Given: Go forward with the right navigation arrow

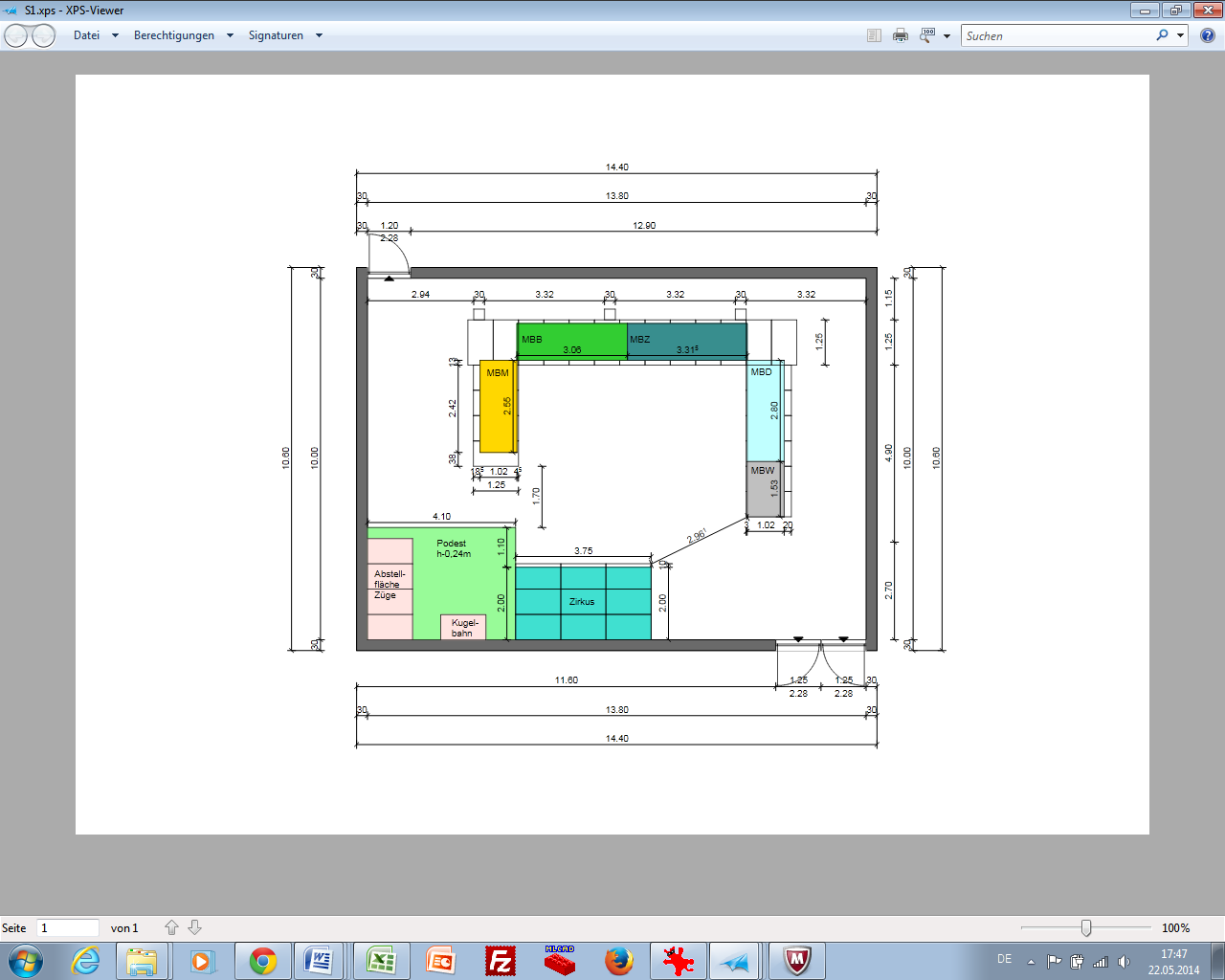Looking at the screenshot, I should pyautogui.click(x=44, y=35).
